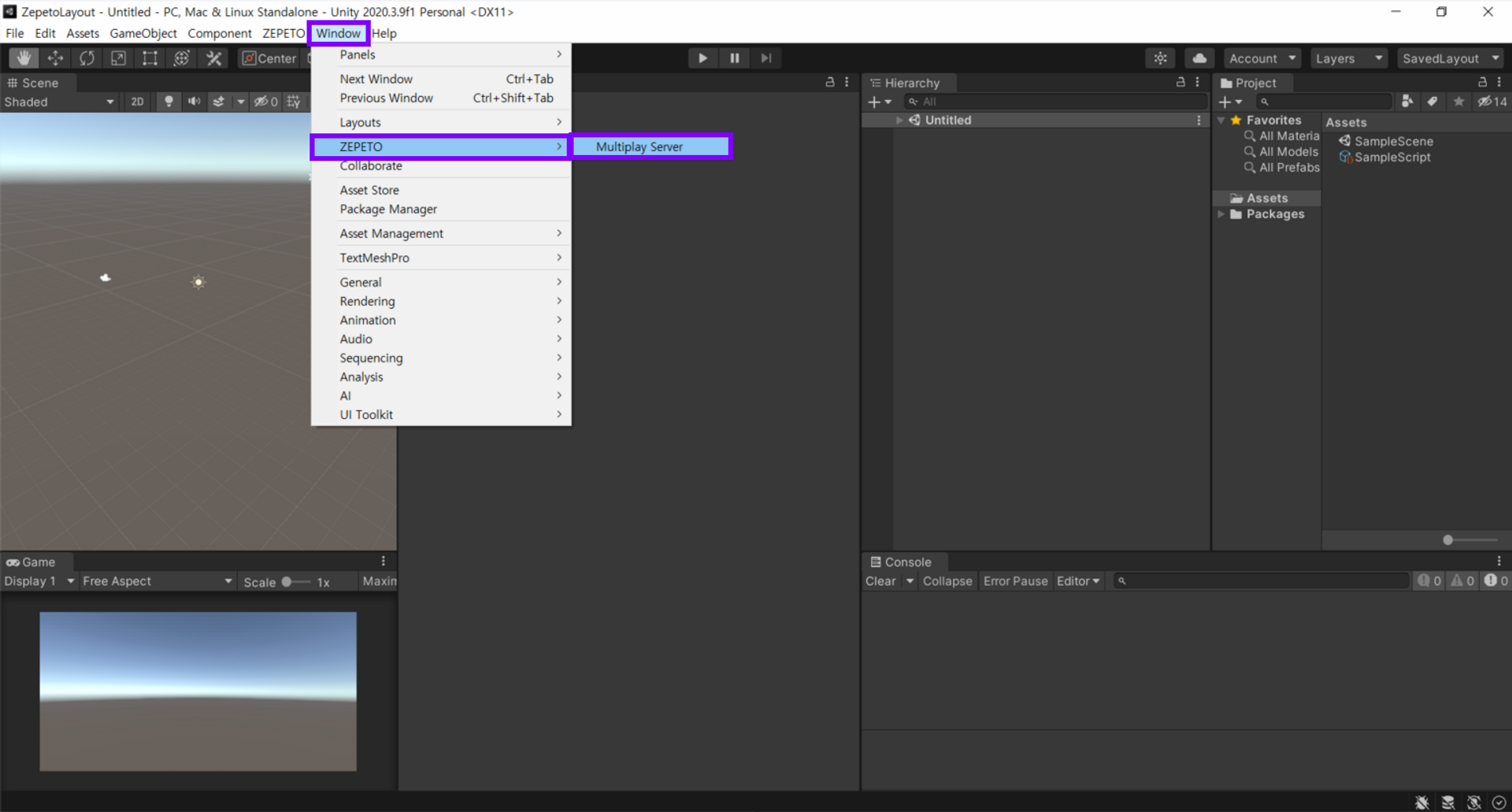Open the File menu
The image size is (1512, 812).
coord(15,33)
